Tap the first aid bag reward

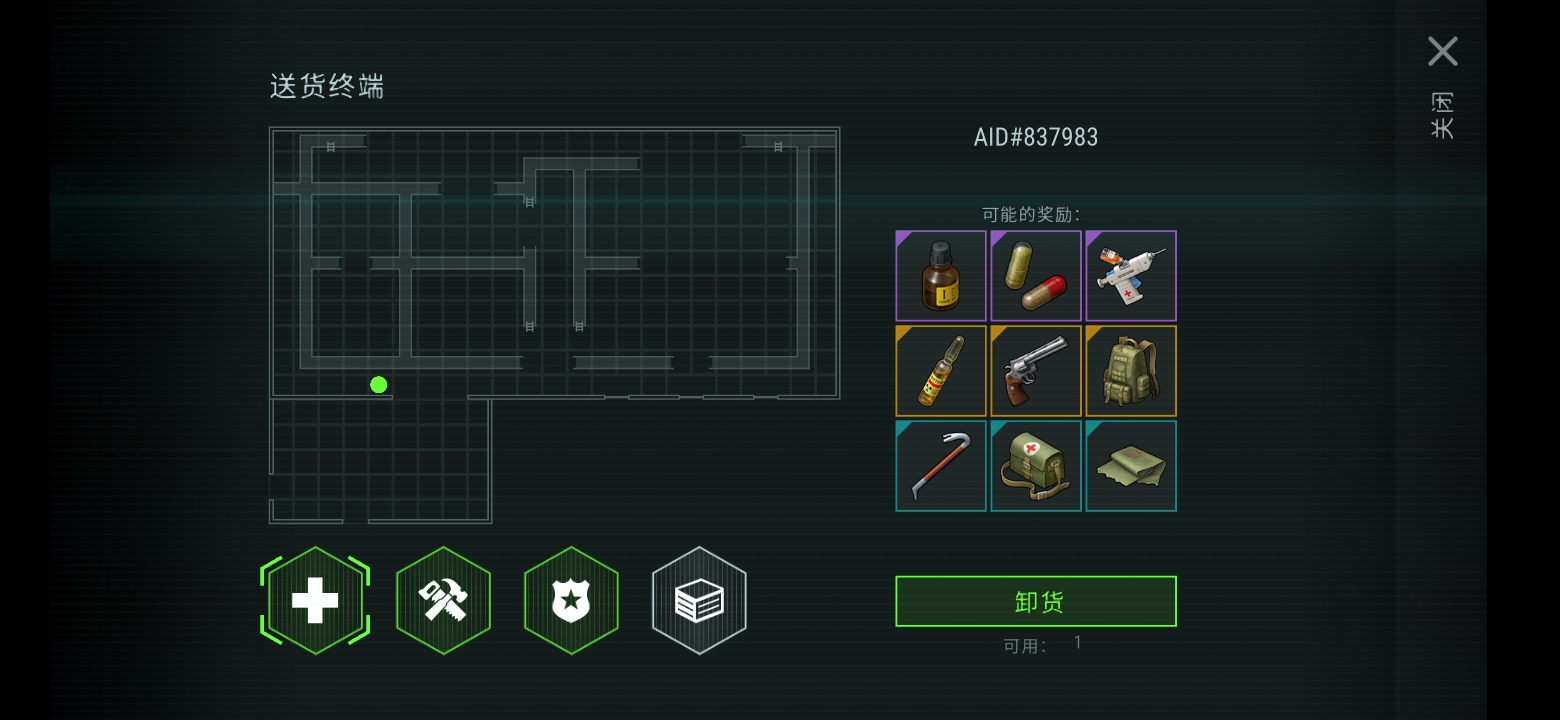click(1036, 466)
